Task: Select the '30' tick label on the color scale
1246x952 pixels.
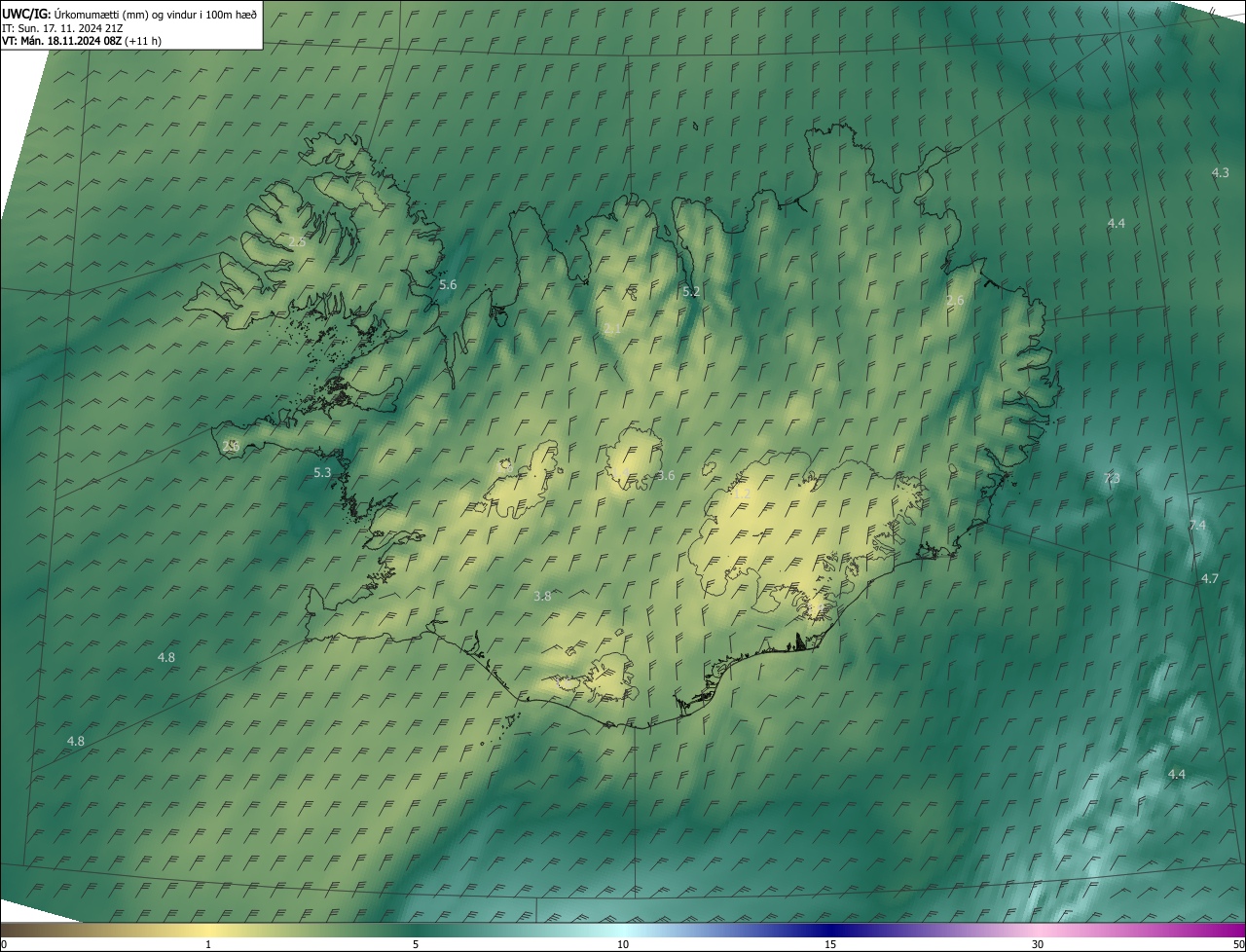Action: (x=1038, y=944)
